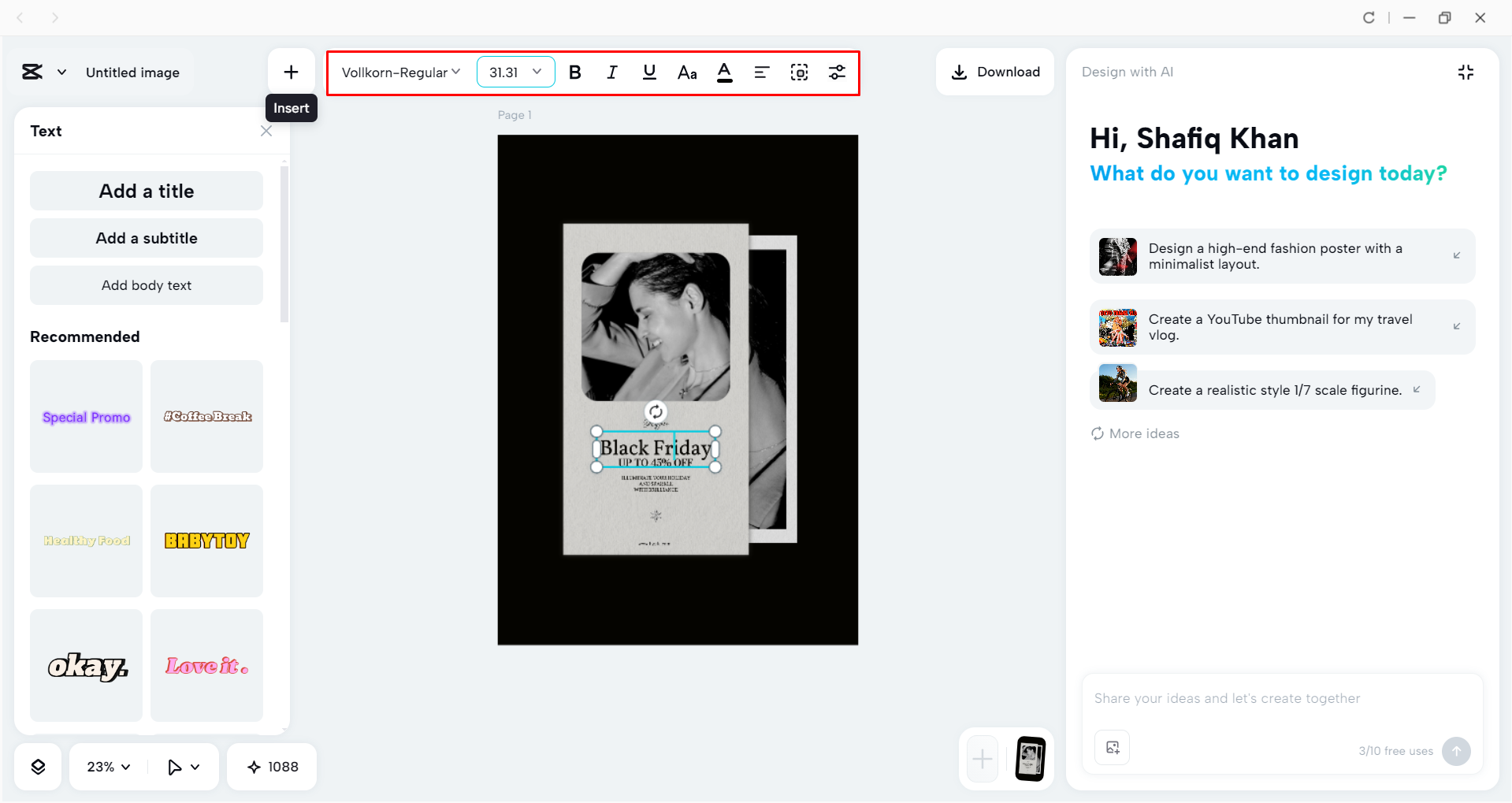Screen dimensions: 1512x803
Task: Open text alignment options
Action: click(762, 72)
